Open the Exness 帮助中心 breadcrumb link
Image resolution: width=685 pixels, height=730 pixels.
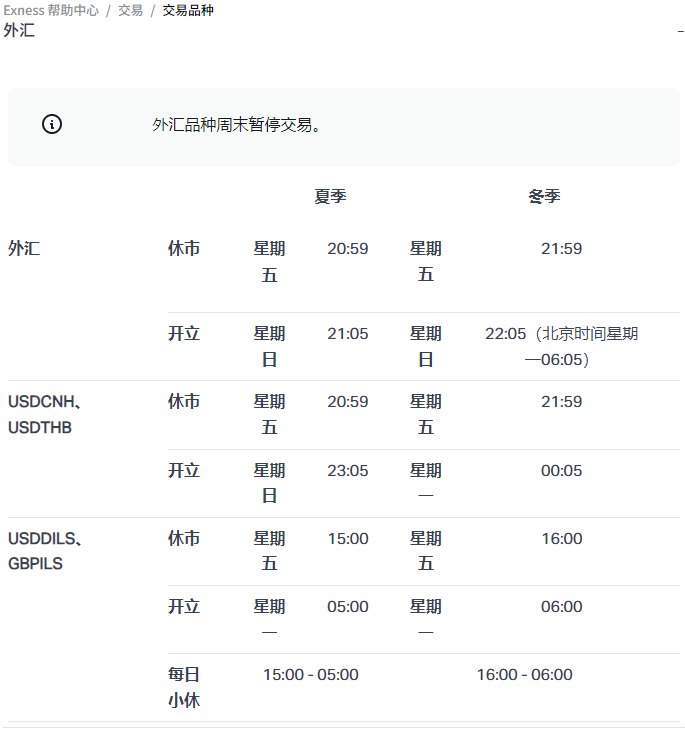click(51, 10)
